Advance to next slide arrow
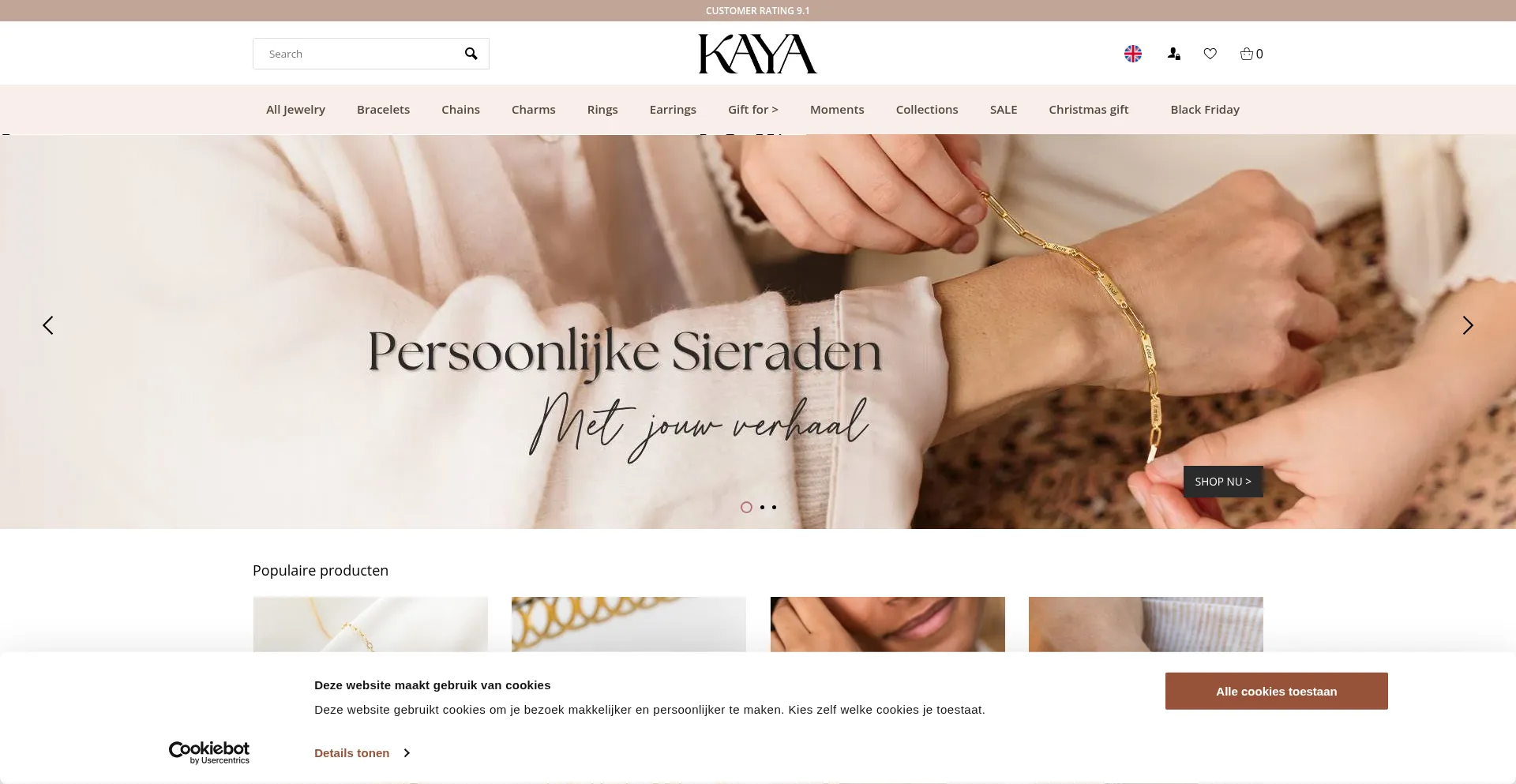Screen dimensions: 1516x784 [x=1468, y=325]
